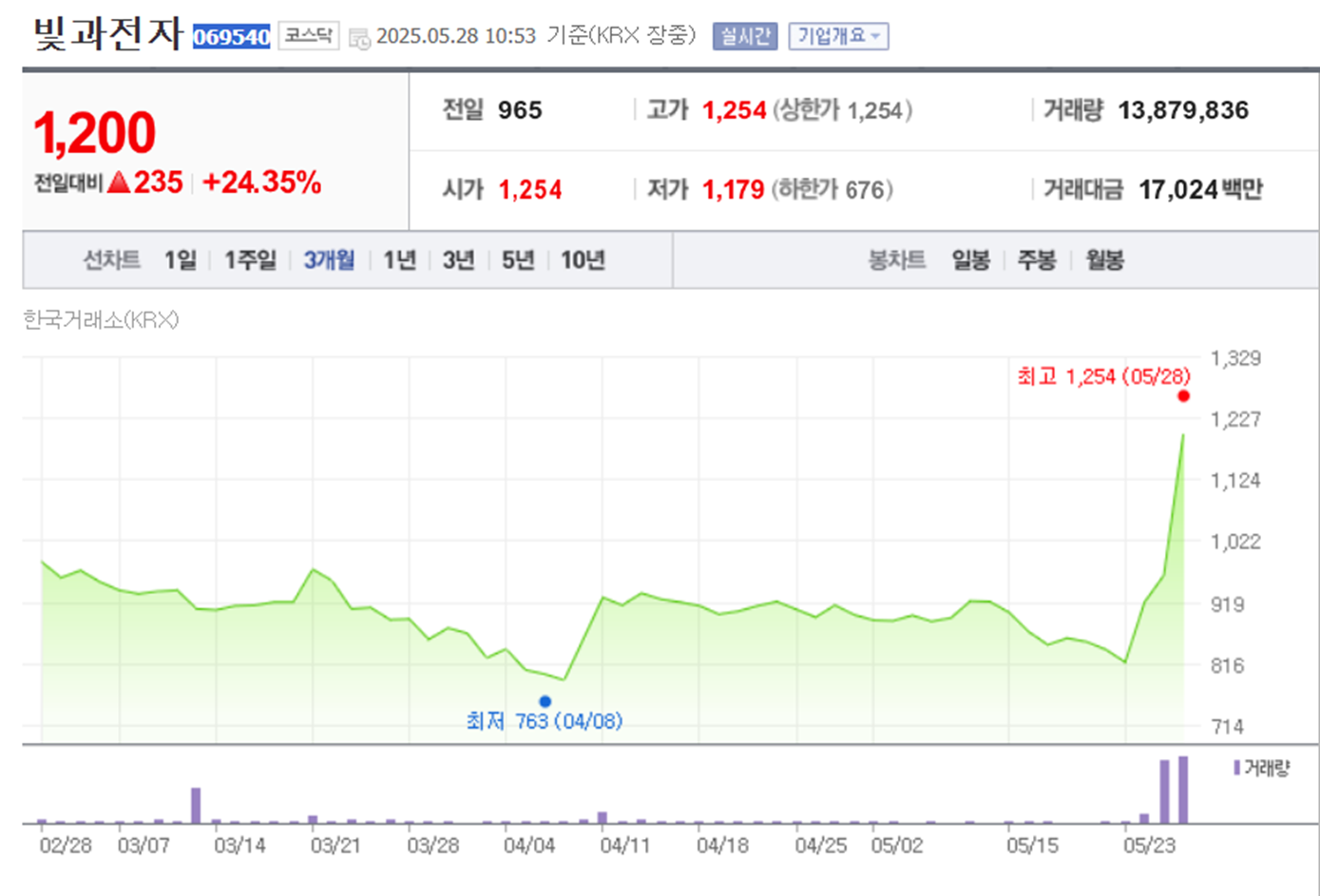The image size is (1320, 896).
Task: Select the stock code 069540
Action: pos(231,37)
